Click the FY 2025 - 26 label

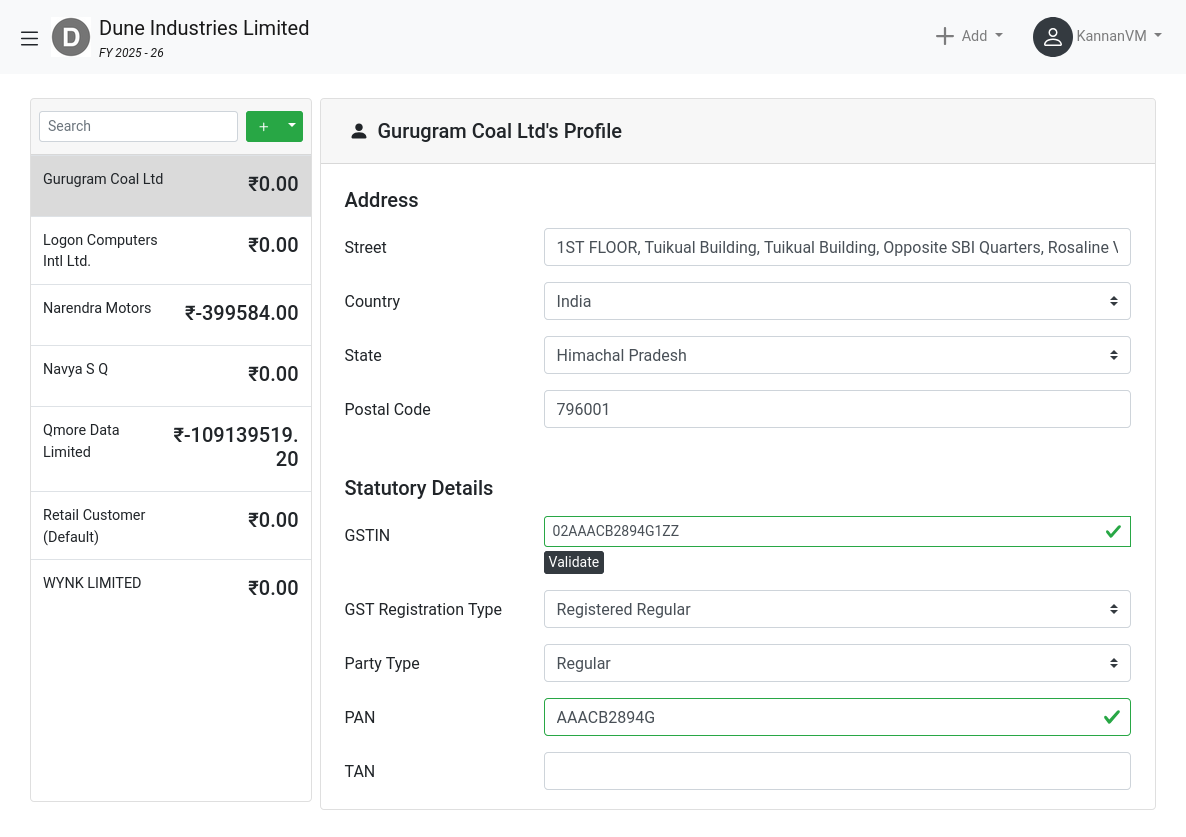[131, 53]
